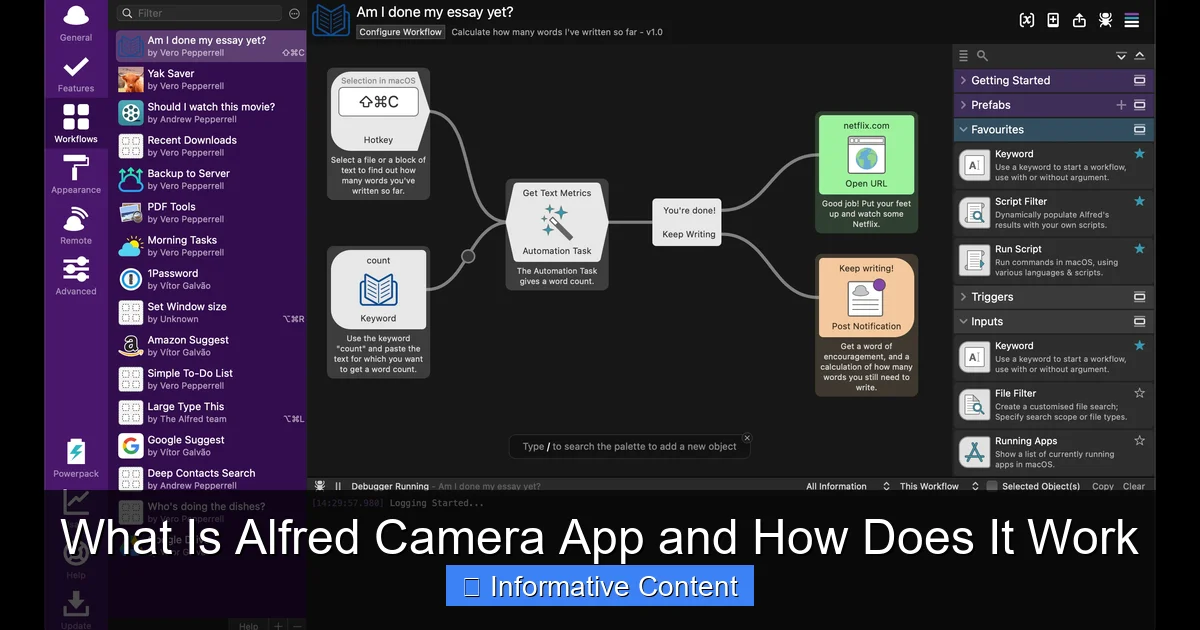This screenshot has height=630, width=1200.
Task: Open the General preferences section
Action: pos(75,22)
